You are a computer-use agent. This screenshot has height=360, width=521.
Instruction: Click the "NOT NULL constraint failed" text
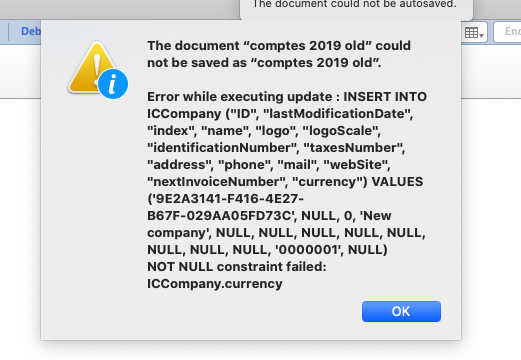(x=237, y=267)
